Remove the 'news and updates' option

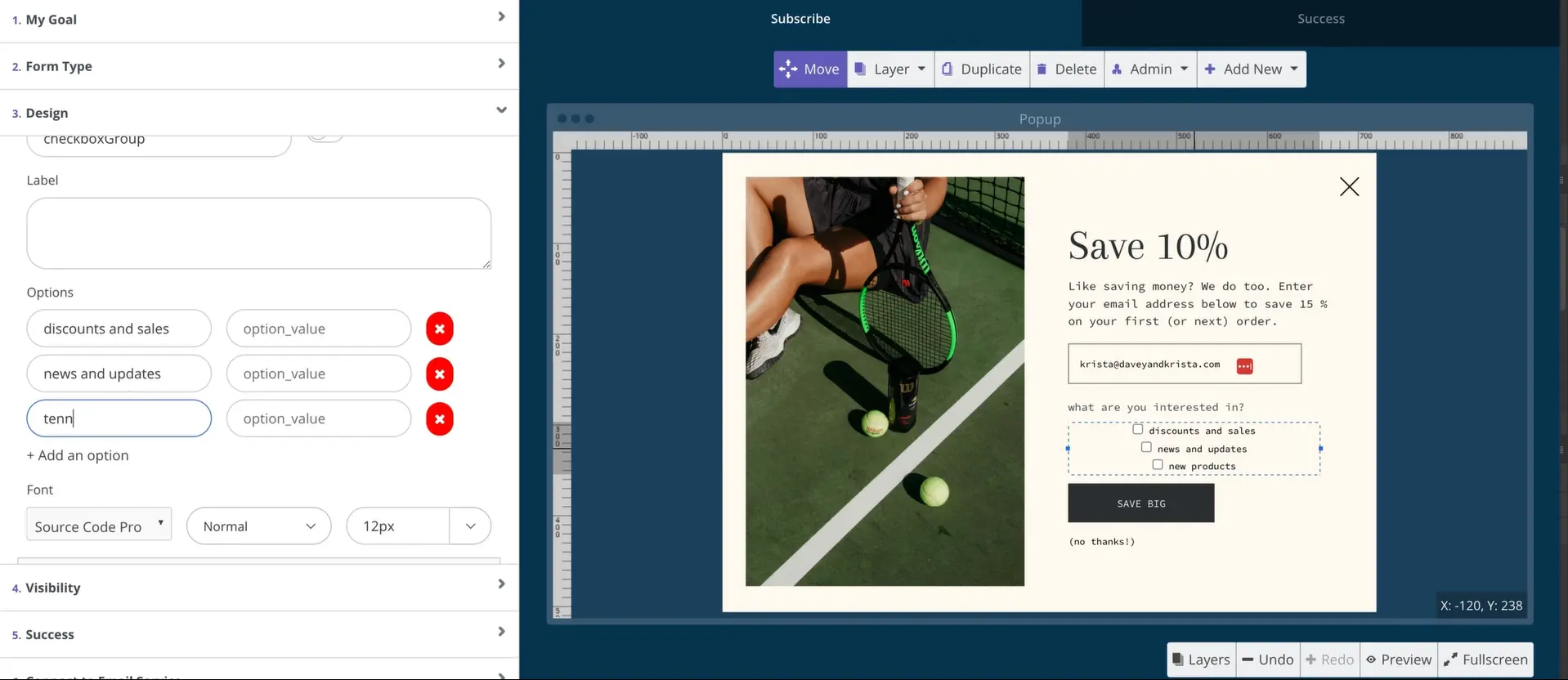439,374
